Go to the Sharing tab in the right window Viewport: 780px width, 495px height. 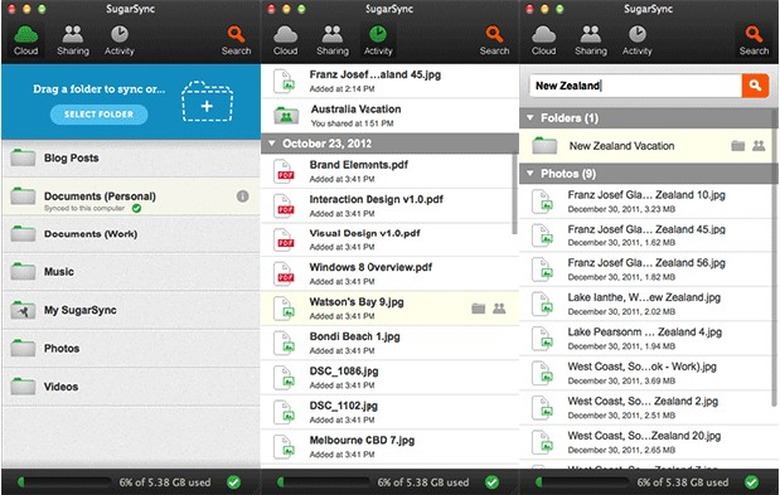[x=591, y=40]
